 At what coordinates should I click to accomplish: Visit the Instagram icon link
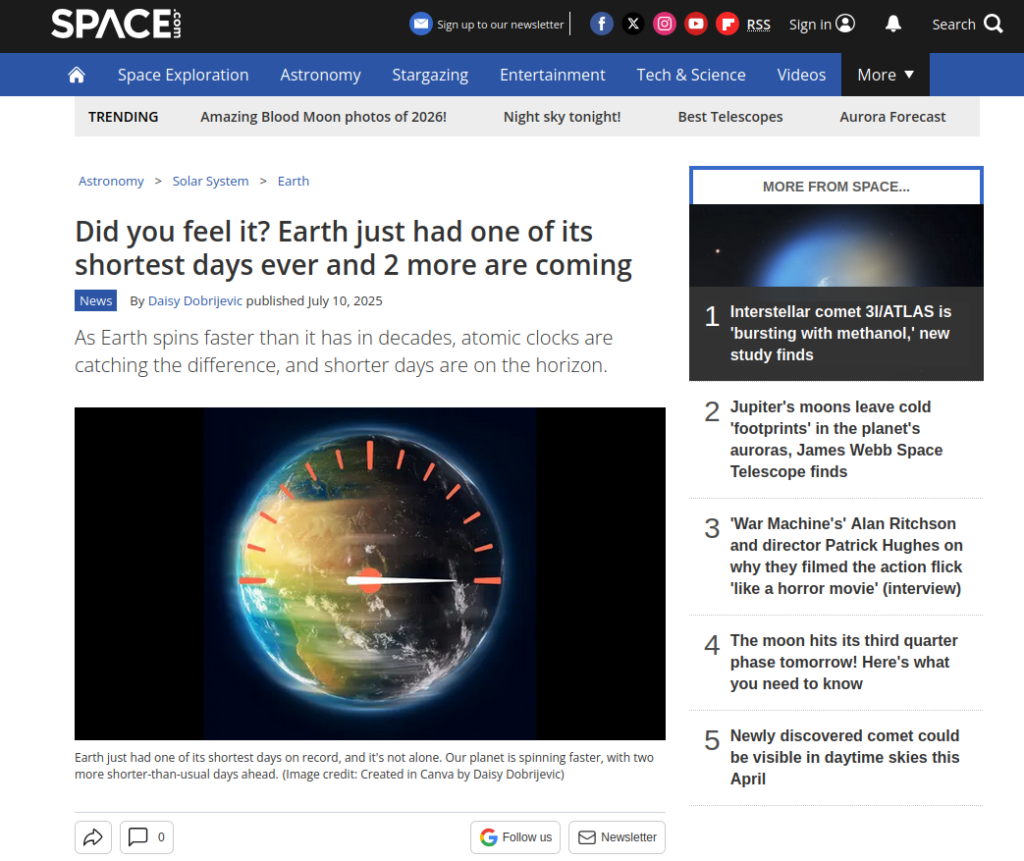665,24
